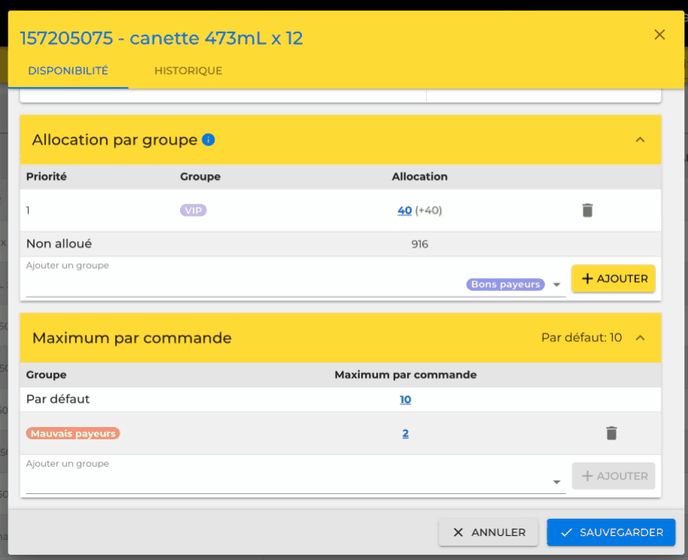Edit the Mauvais payeurs maximum value 2

coord(405,434)
